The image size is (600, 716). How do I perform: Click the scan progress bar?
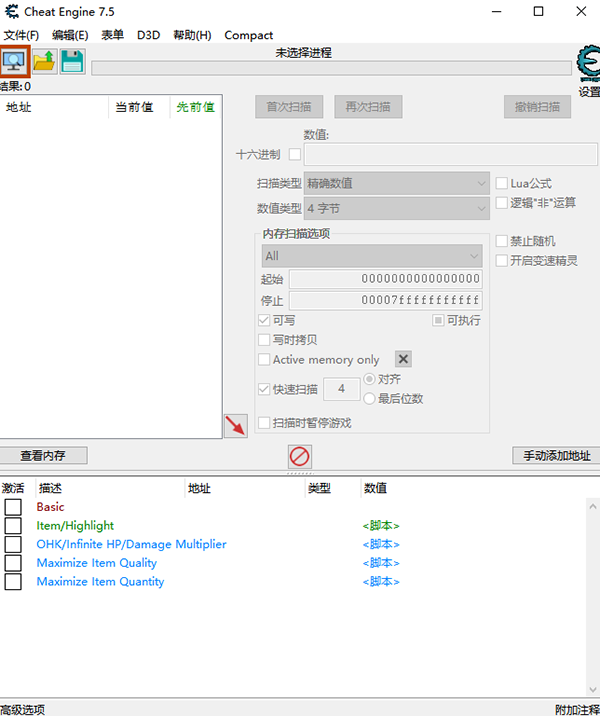(x=332, y=68)
